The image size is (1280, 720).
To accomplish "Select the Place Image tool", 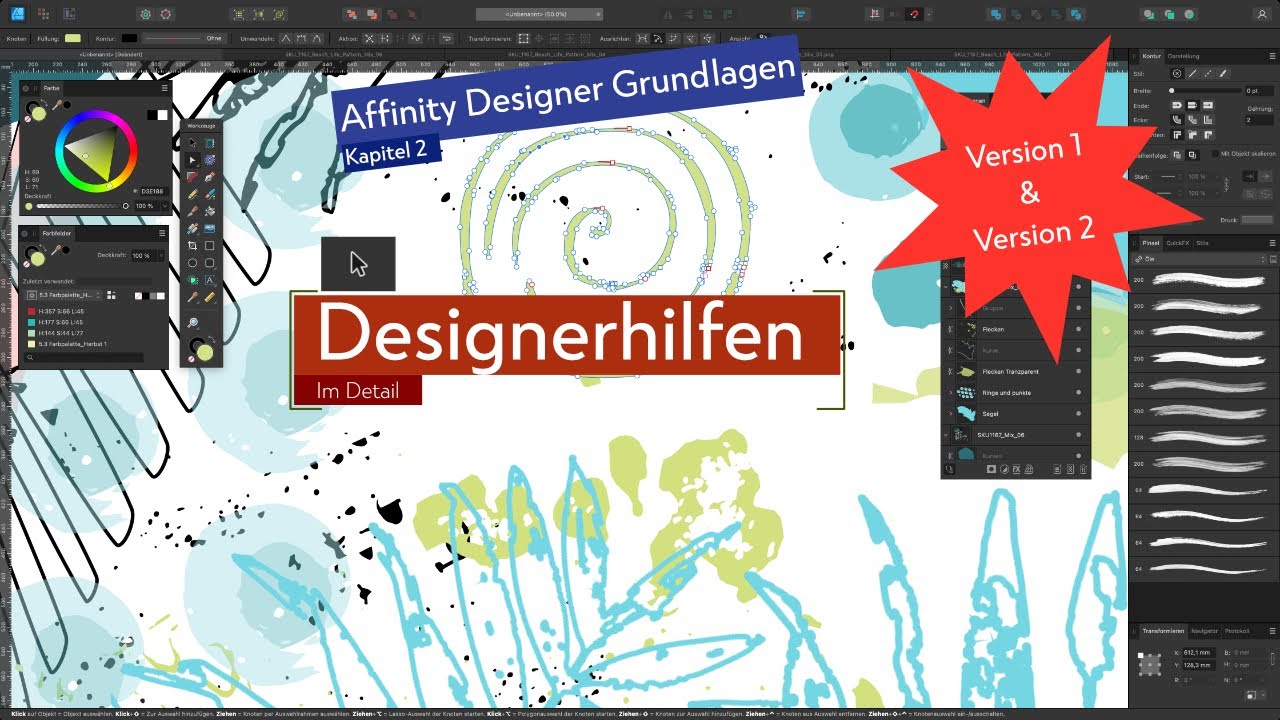I will click(210, 228).
